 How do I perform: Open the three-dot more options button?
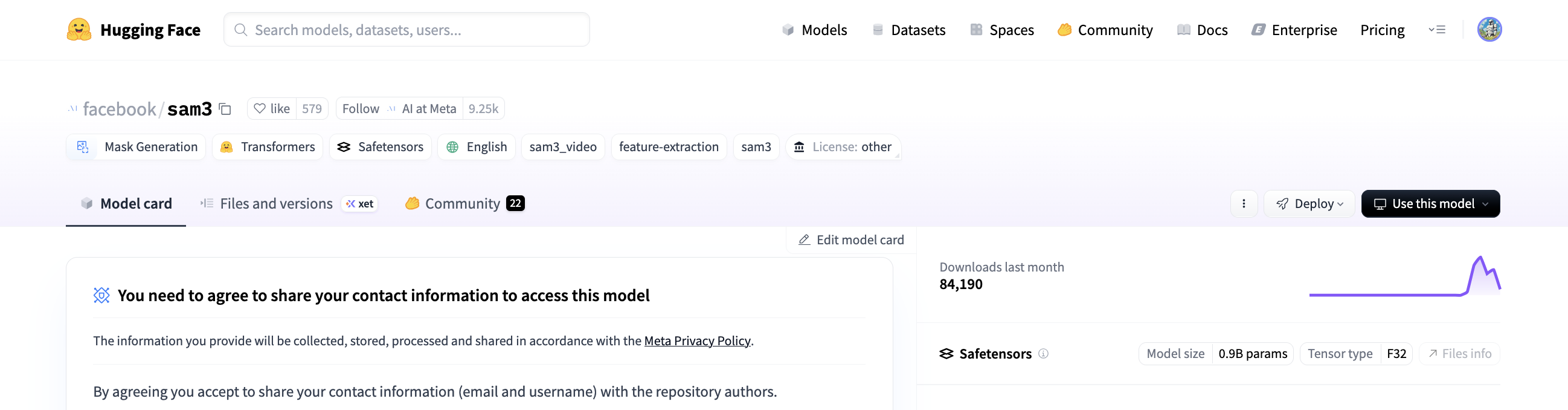tap(1244, 203)
